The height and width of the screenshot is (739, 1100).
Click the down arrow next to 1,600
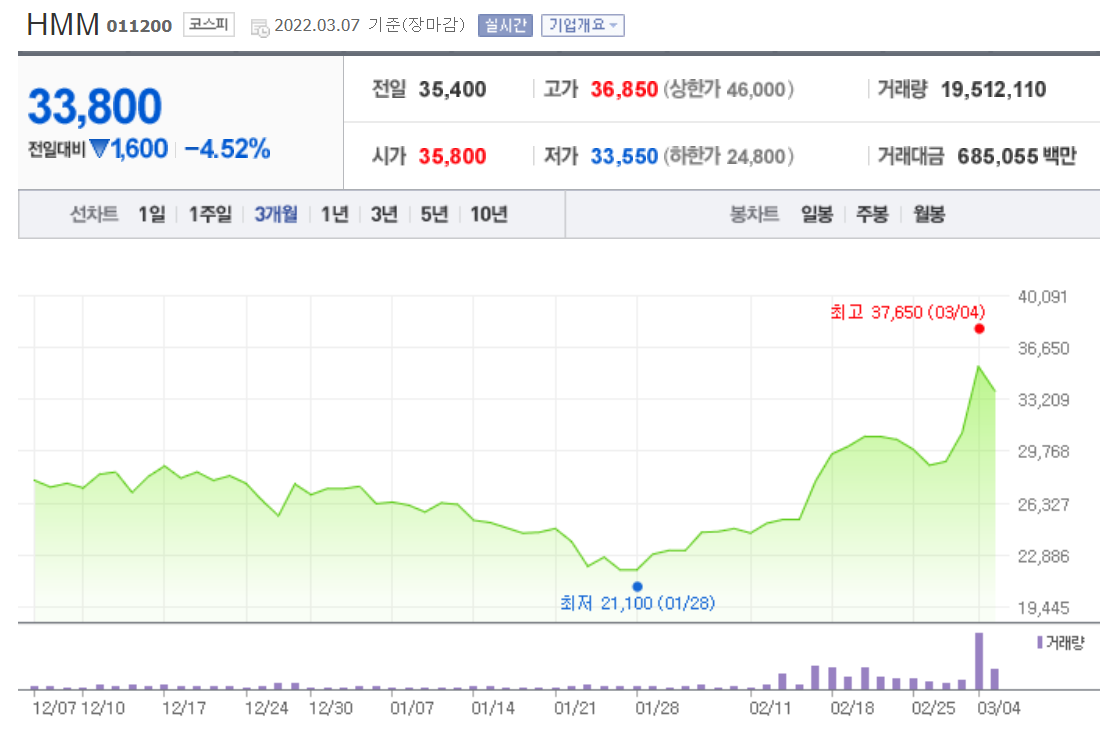coord(100,149)
